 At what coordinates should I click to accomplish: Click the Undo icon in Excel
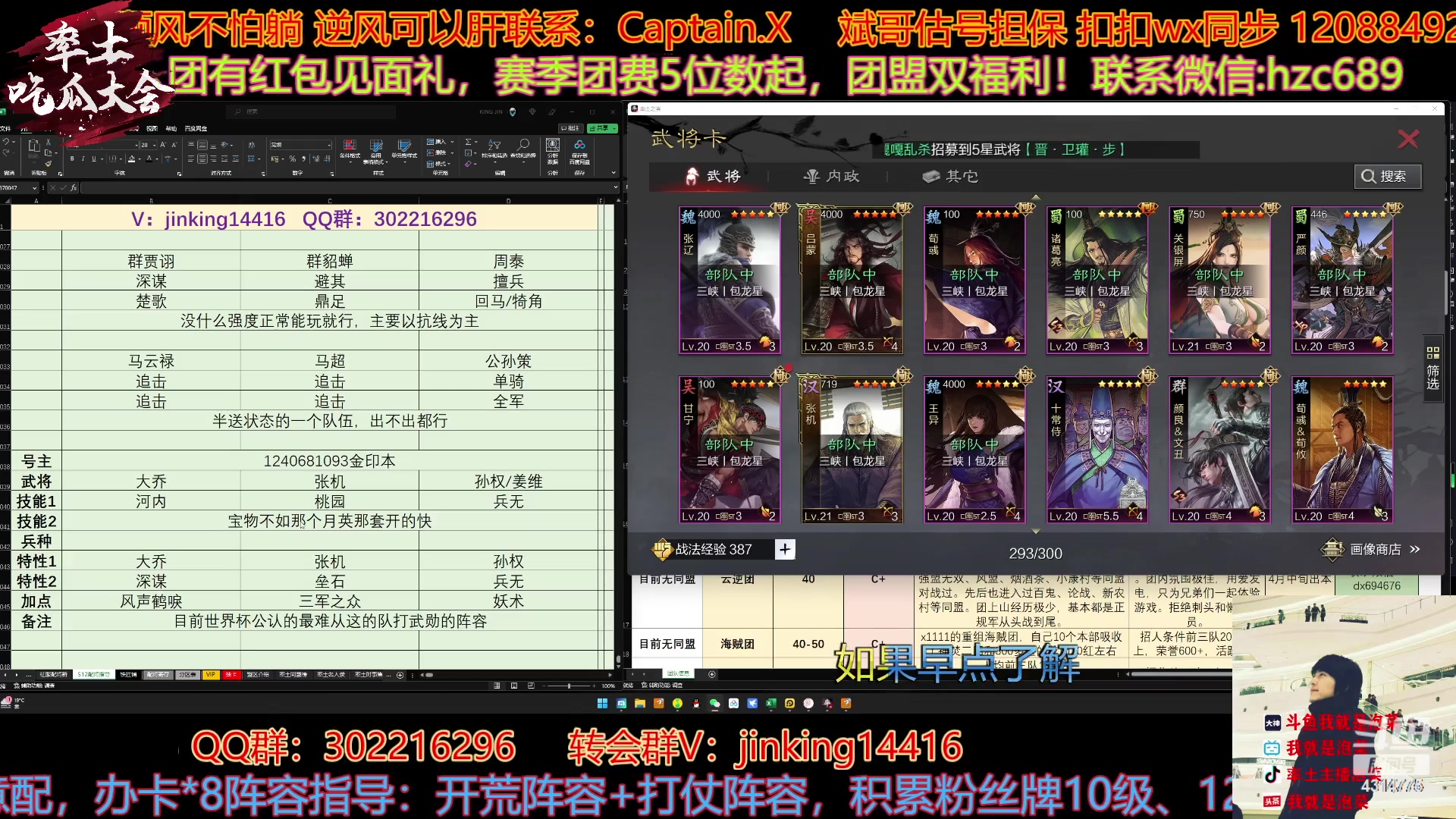(6, 142)
